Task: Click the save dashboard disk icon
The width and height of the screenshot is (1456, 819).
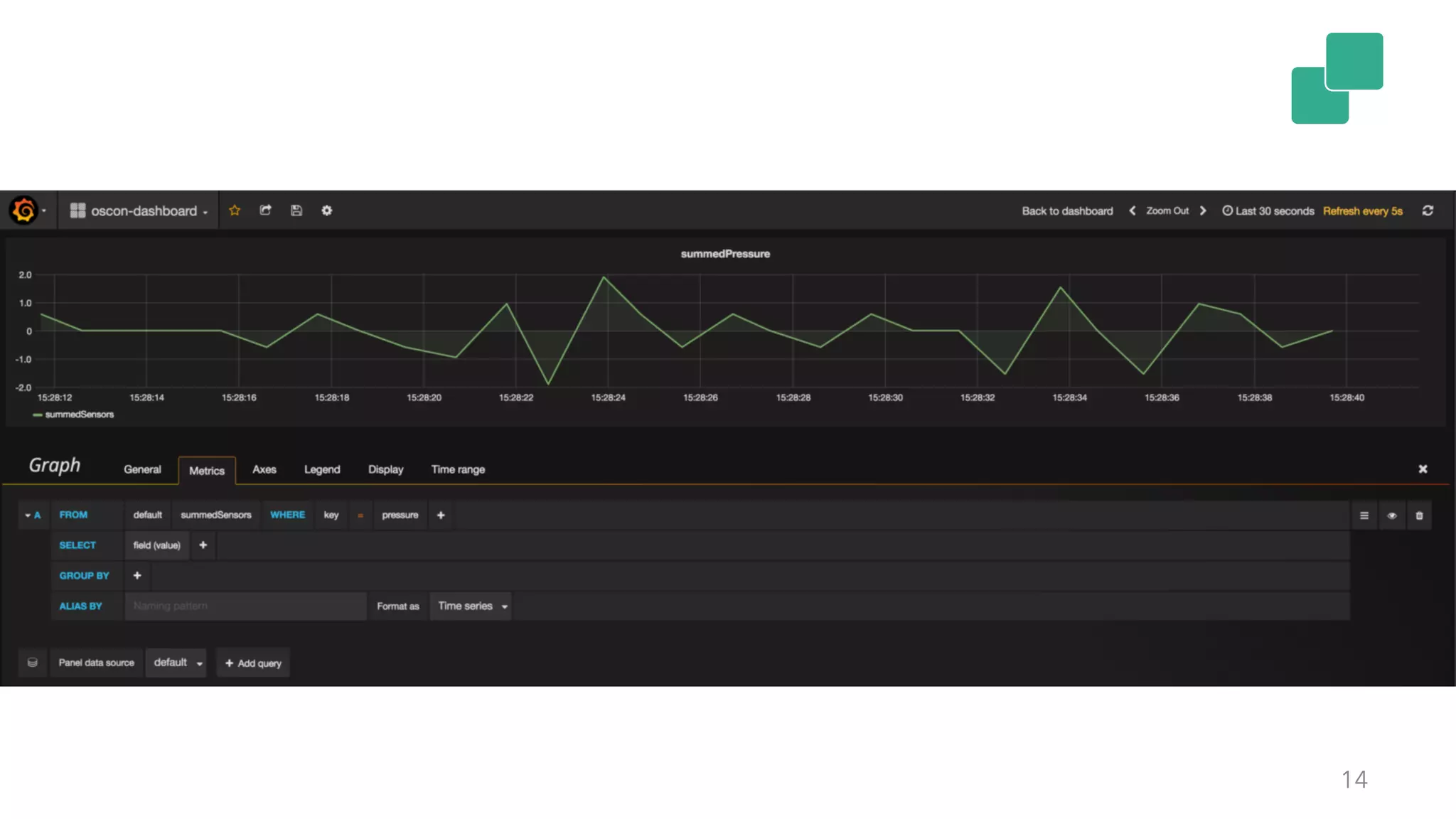Action: click(x=296, y=210)
